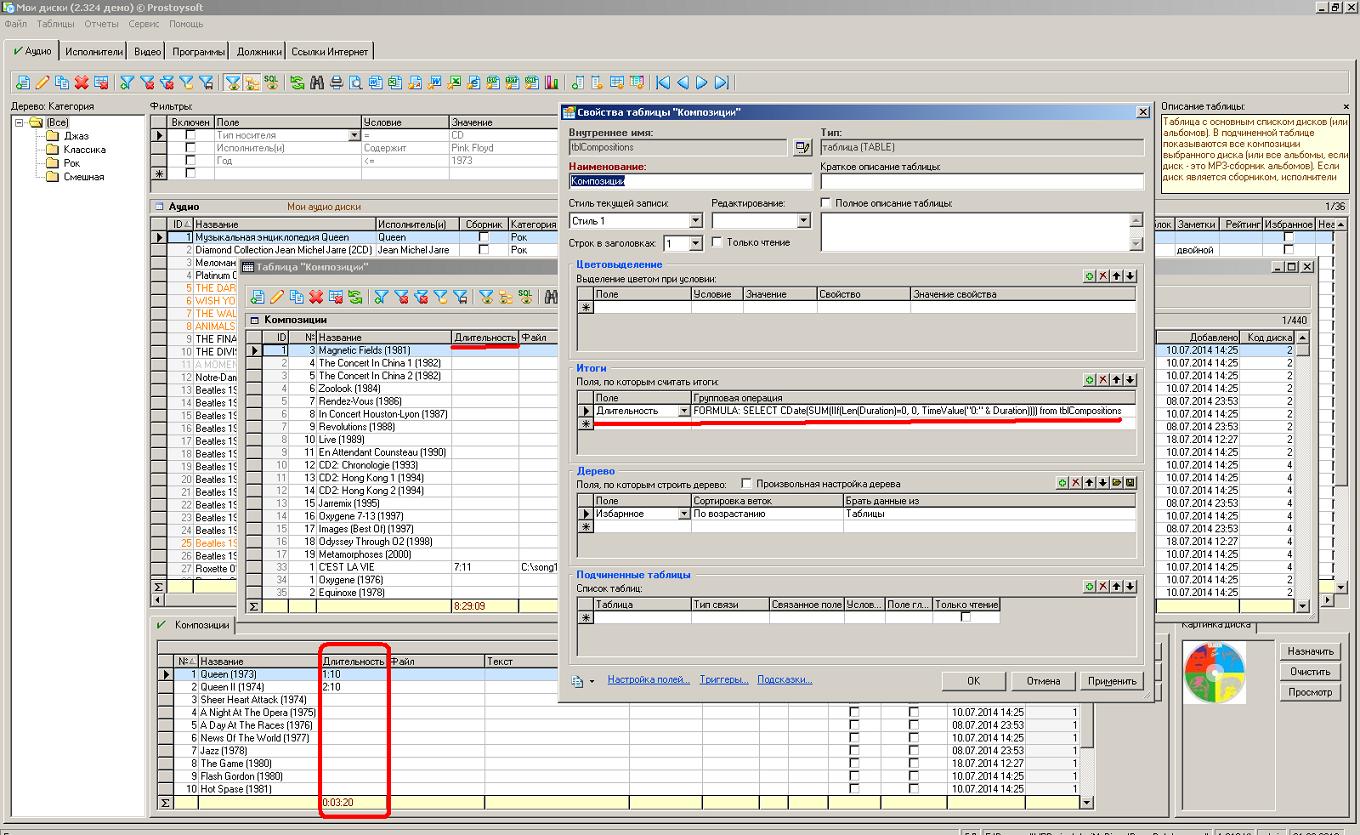Move row up in Итоги section

1117,380
